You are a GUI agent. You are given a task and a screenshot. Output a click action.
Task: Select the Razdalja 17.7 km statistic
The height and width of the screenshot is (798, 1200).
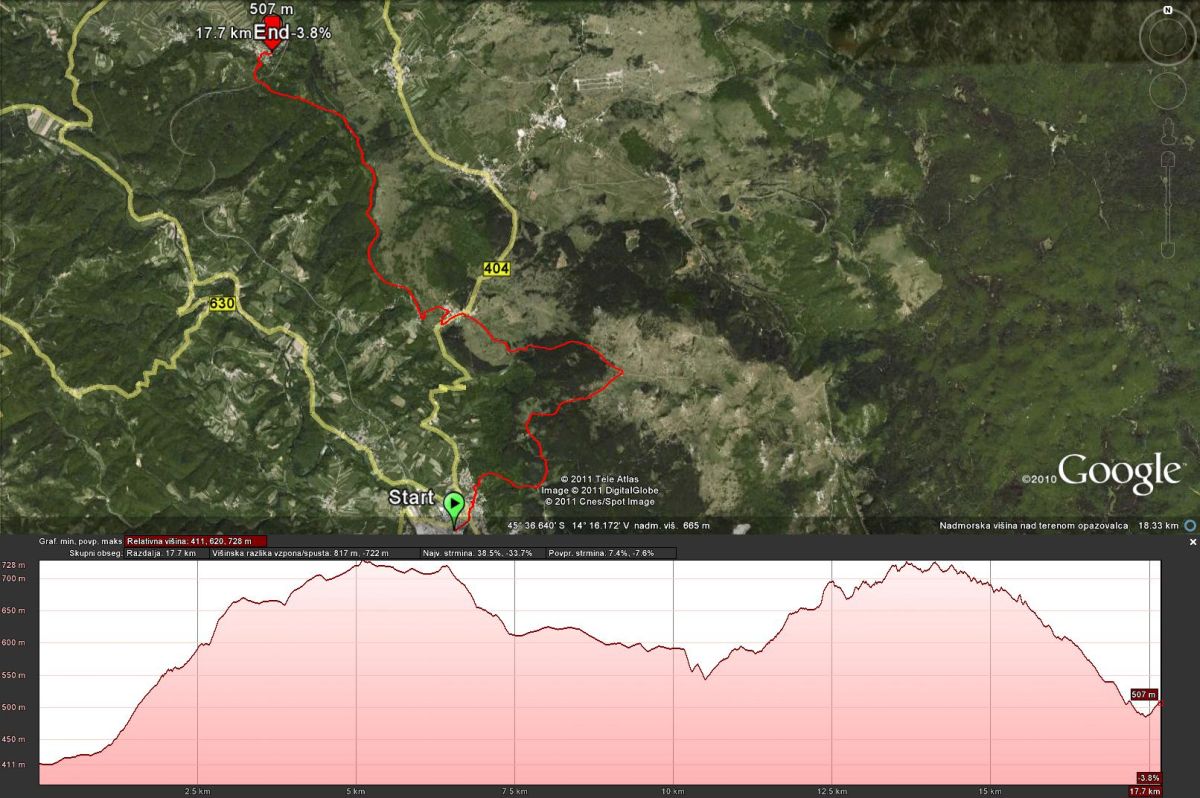click(x=165, y=552)
